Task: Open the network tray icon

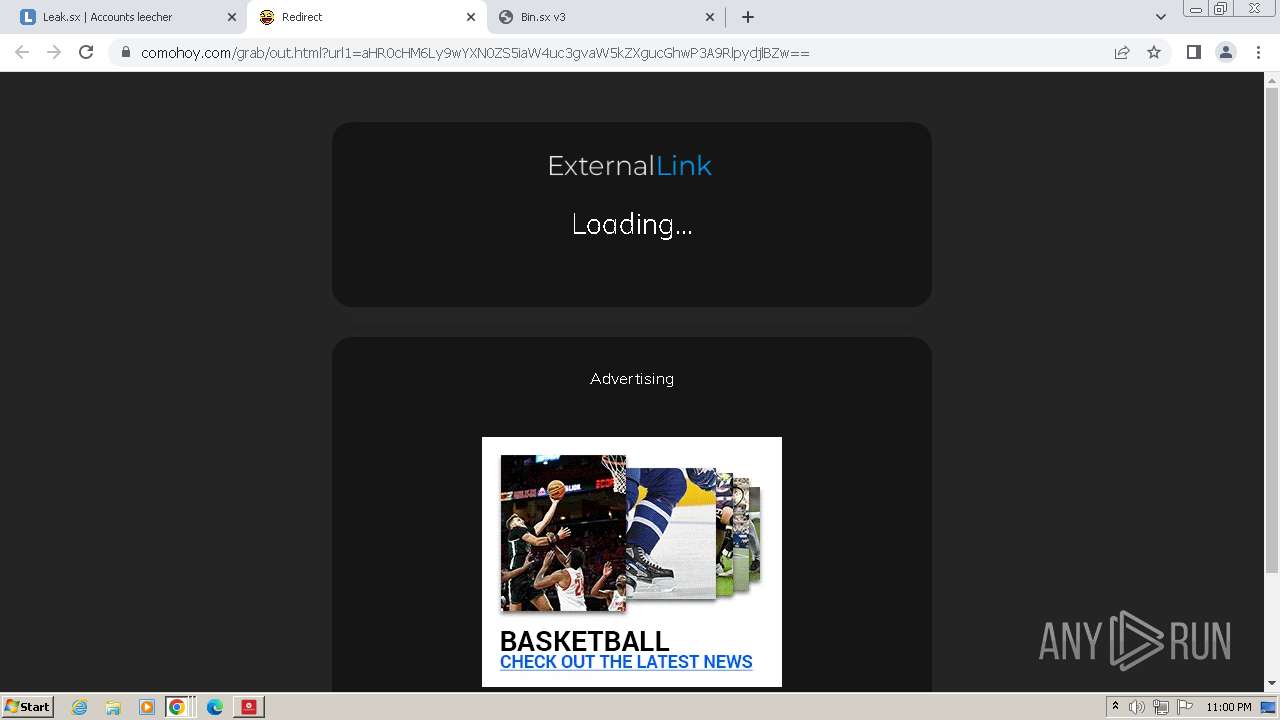Action: tap(1161, 707)
